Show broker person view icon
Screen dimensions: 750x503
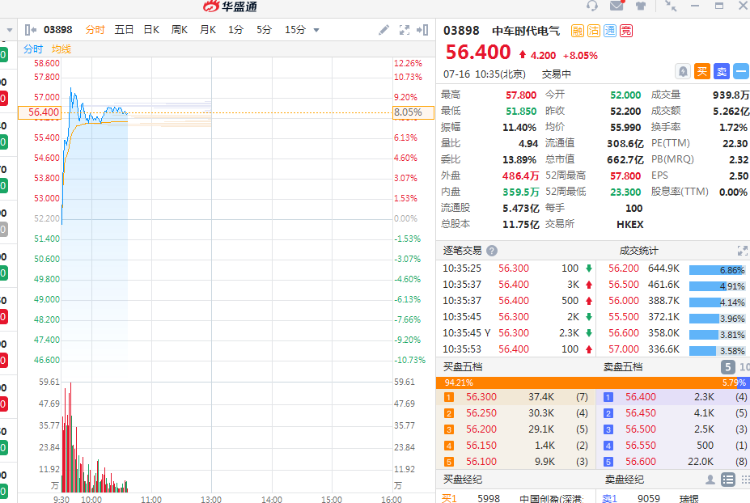[710, 480]
